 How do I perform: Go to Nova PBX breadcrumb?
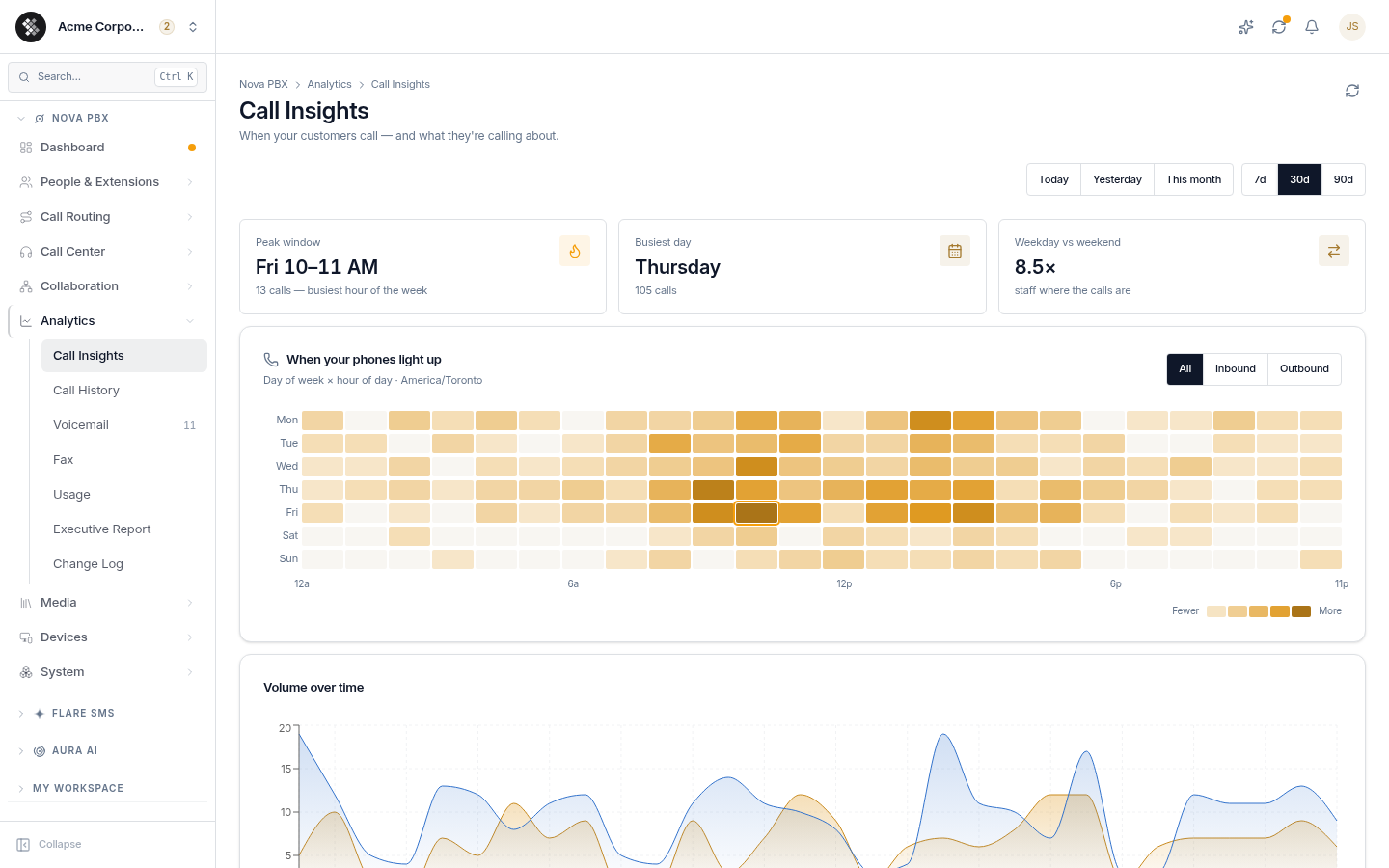[x=263, y=85]
